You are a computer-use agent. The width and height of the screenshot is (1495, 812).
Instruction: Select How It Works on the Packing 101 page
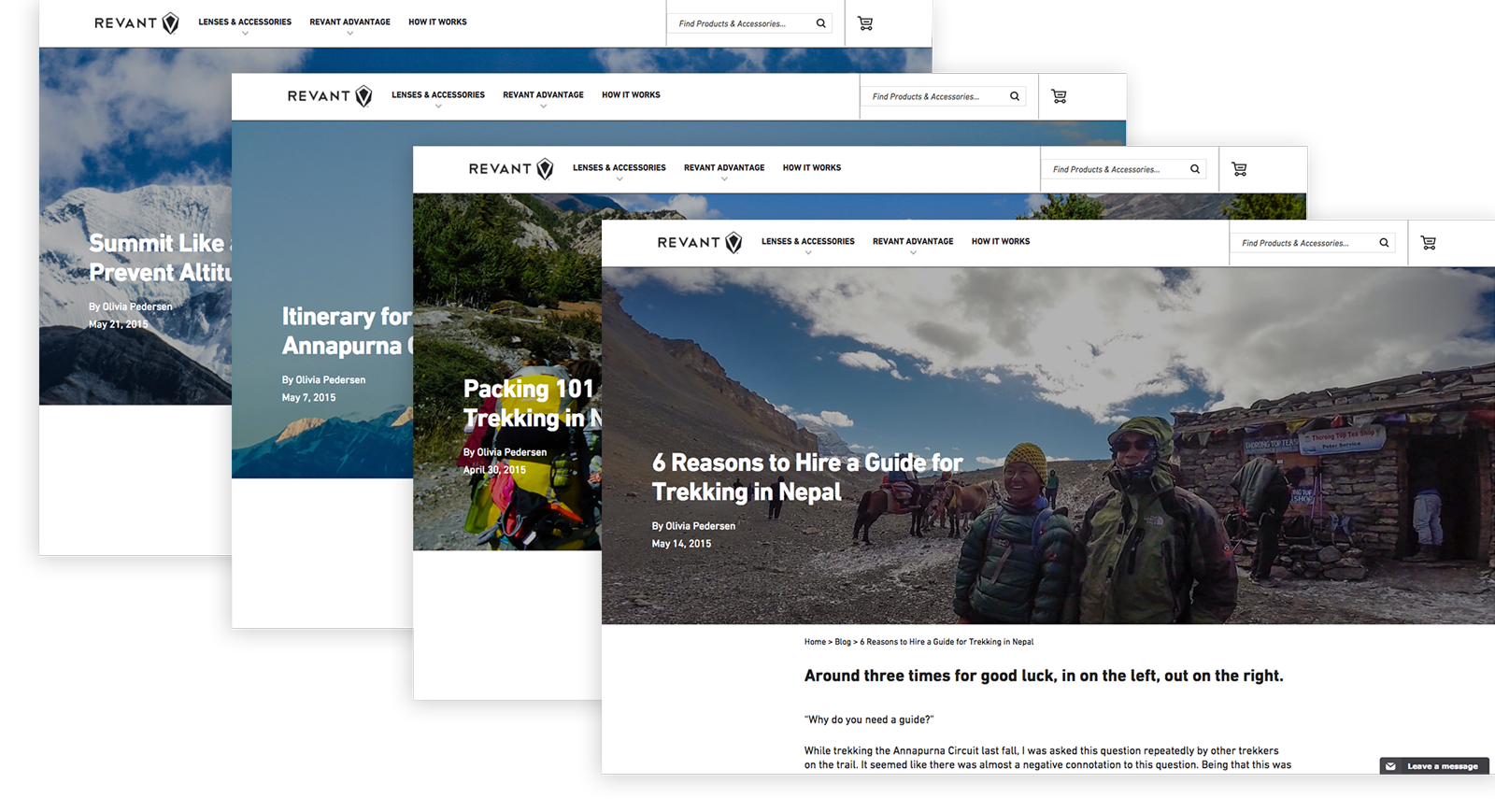click(812, 168)
